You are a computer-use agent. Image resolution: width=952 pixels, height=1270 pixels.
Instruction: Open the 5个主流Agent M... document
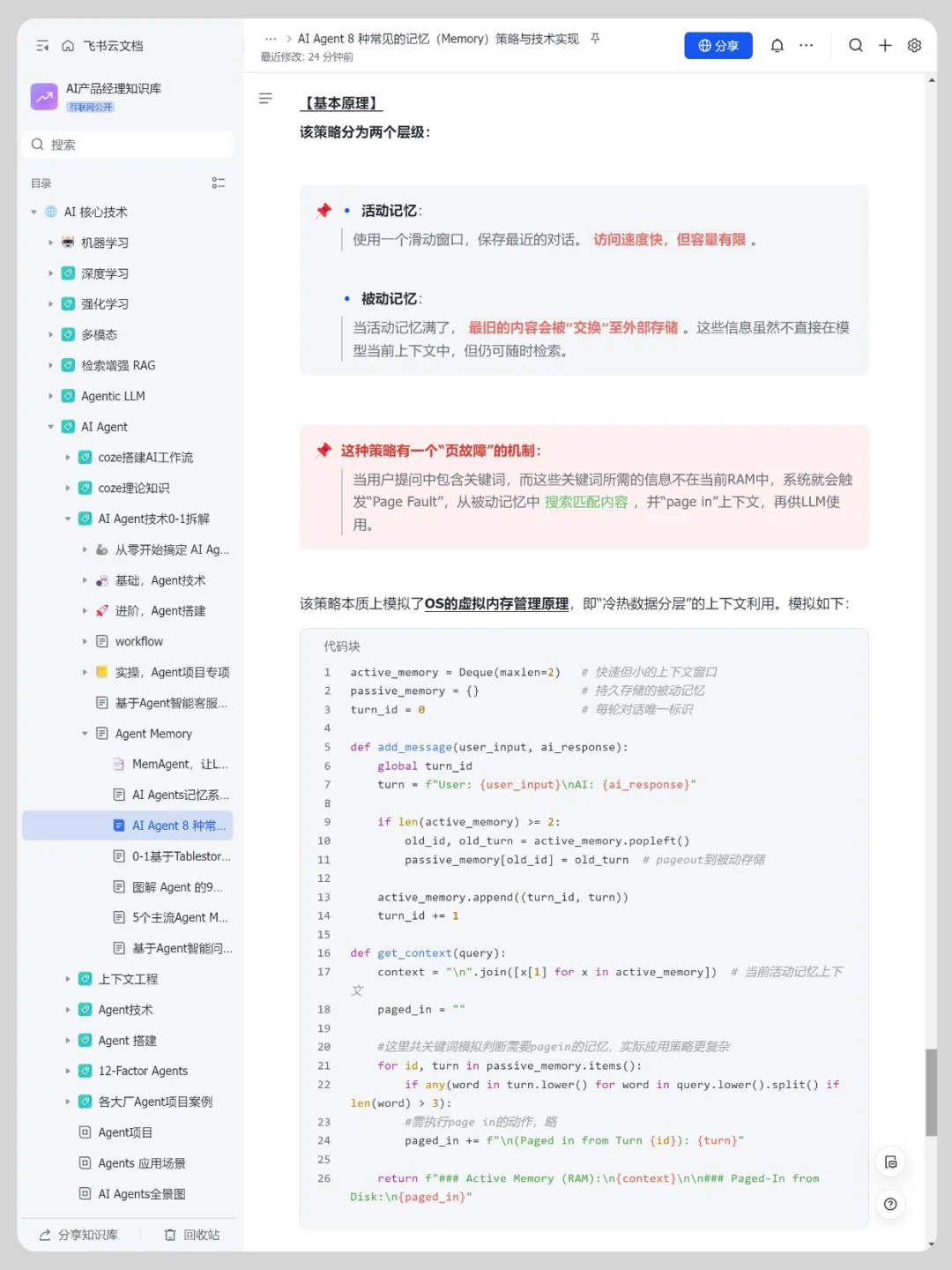[180, 918]
